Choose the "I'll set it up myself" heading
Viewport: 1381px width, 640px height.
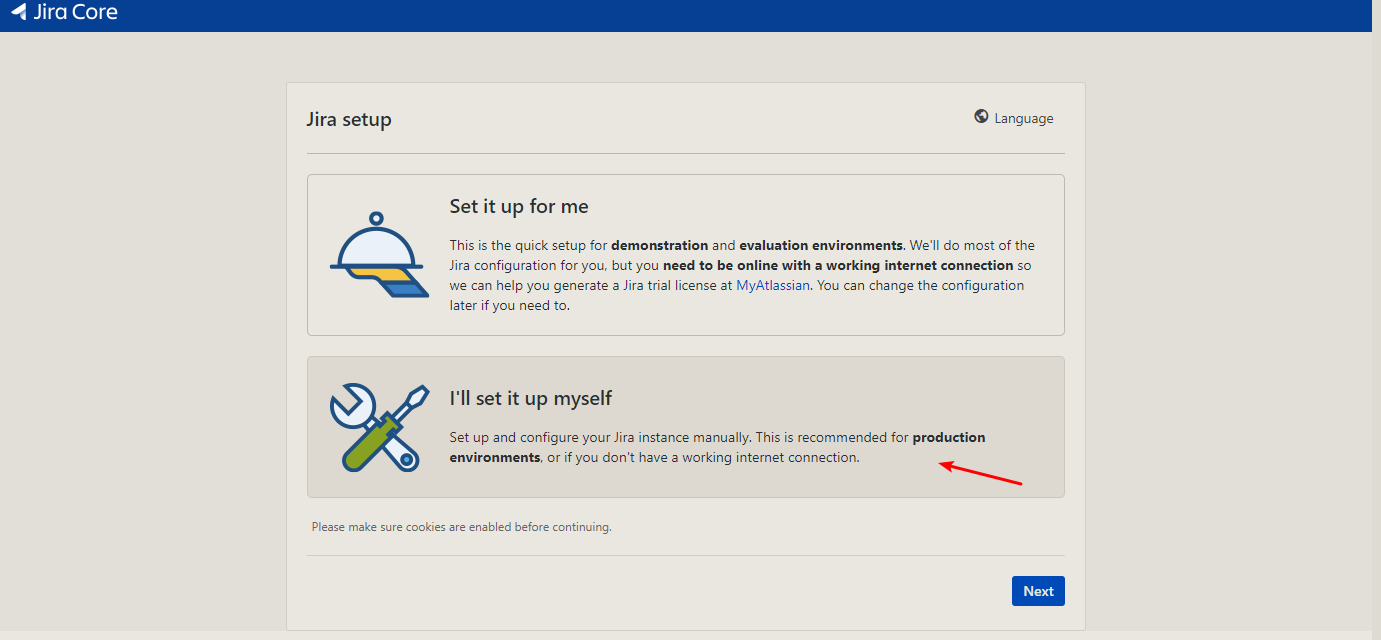(x=530, y=399)
